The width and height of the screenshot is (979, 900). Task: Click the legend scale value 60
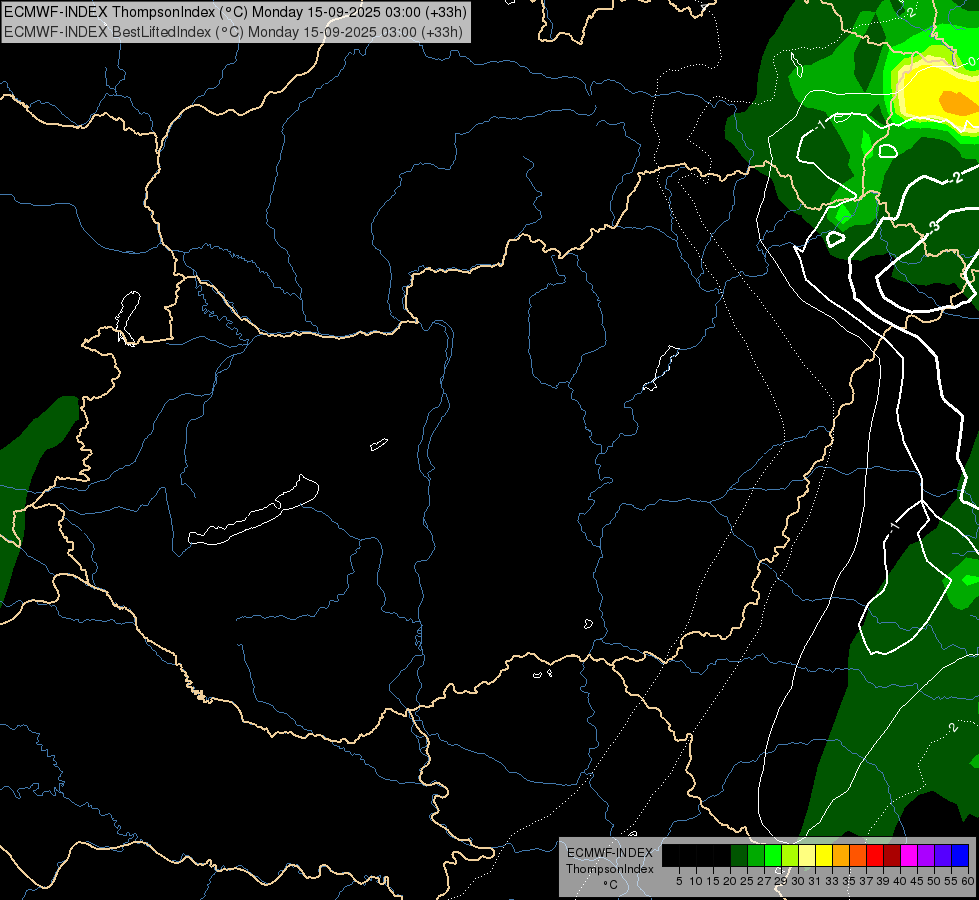967,881
